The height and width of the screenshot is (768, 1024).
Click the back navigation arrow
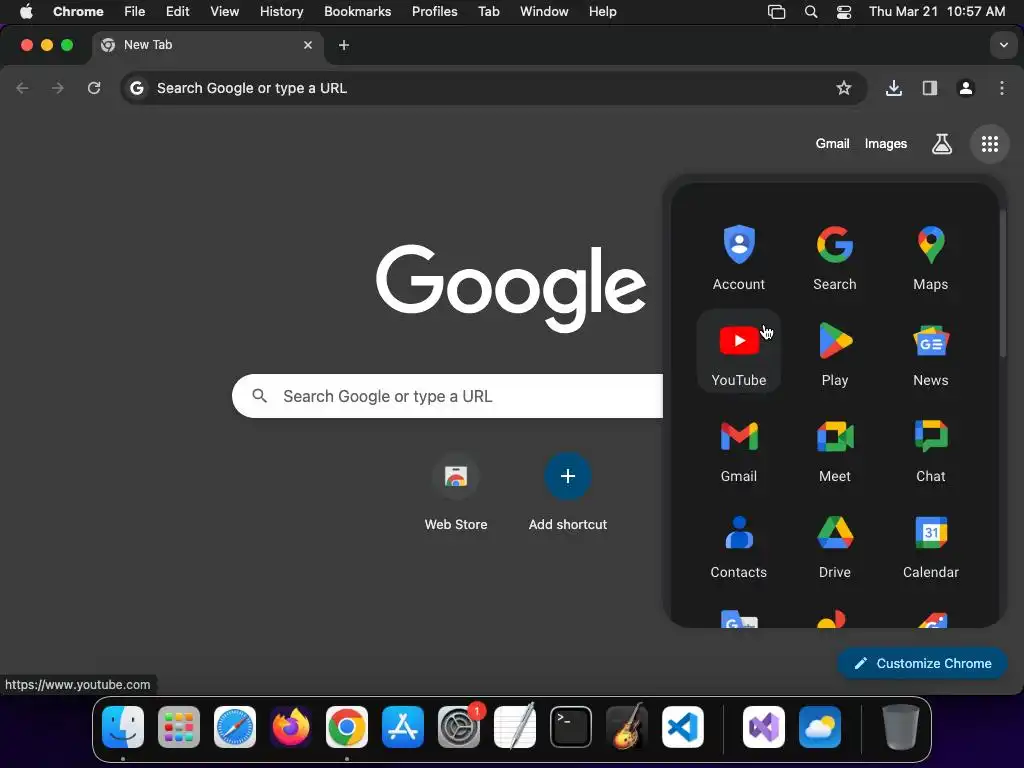22,88
